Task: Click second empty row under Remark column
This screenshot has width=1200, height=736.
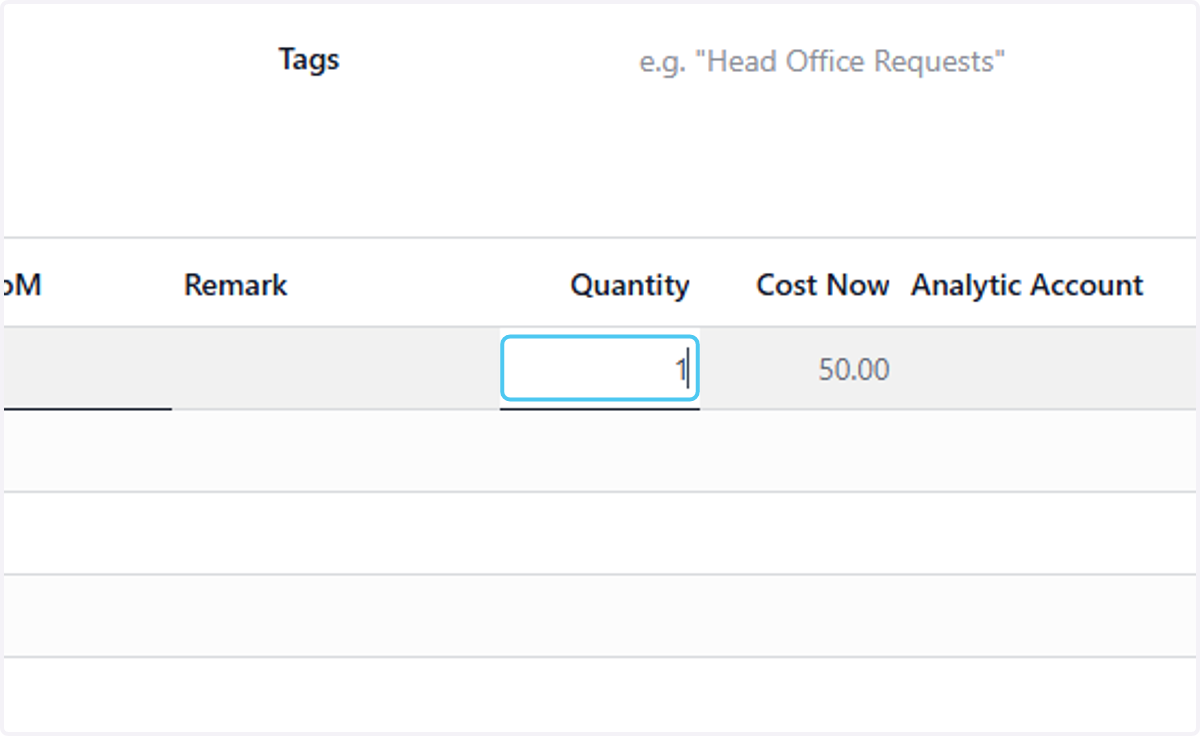Action: [336, 533]
